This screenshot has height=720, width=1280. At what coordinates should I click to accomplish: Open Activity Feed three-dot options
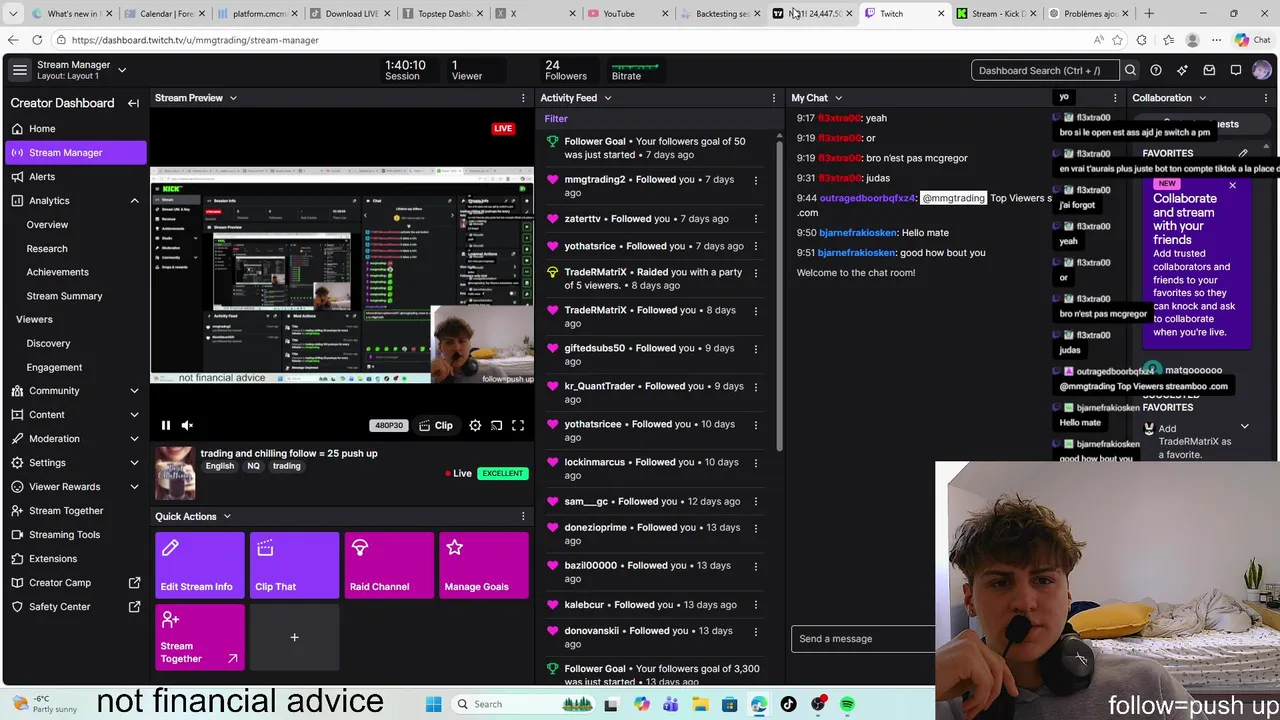point(773,98)
